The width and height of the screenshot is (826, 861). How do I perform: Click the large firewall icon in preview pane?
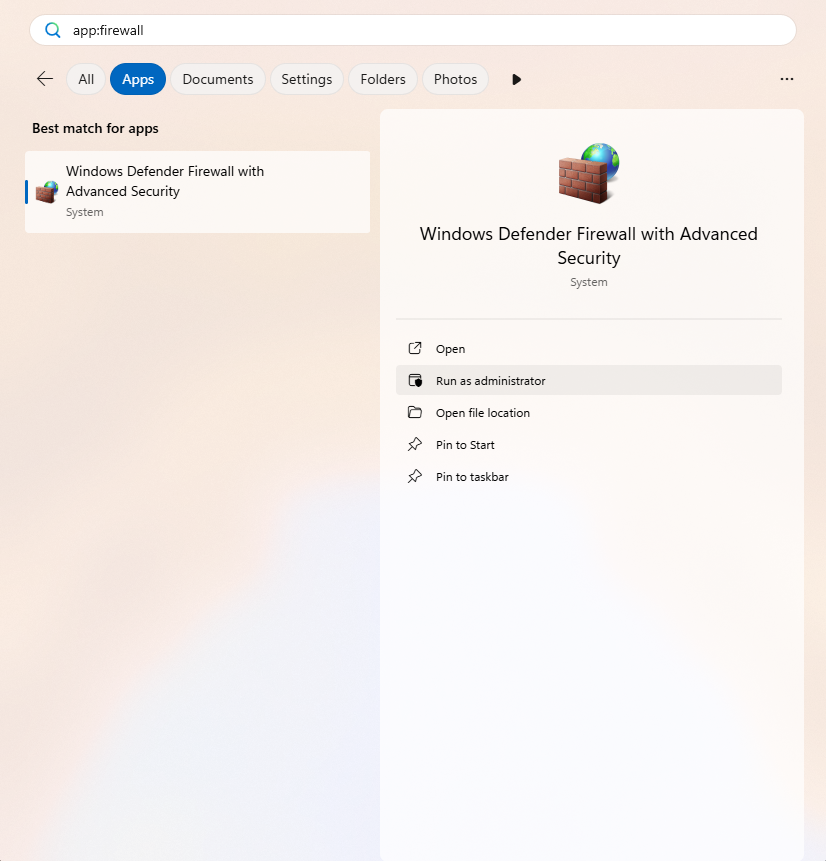point(588,172)
